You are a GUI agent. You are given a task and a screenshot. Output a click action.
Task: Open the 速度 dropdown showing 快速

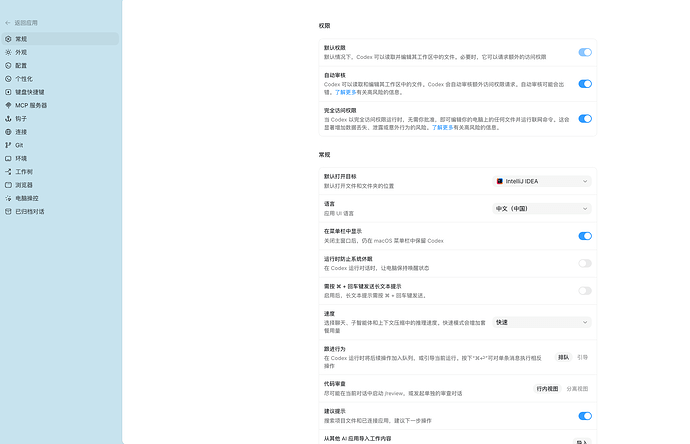[542, 323]
